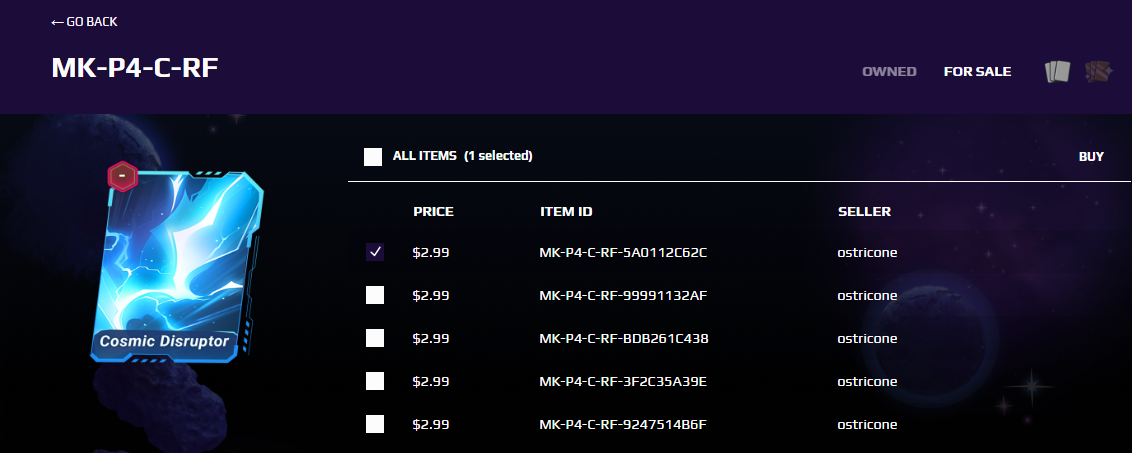Switch to the FOR SALE tab

click(978, 72)
